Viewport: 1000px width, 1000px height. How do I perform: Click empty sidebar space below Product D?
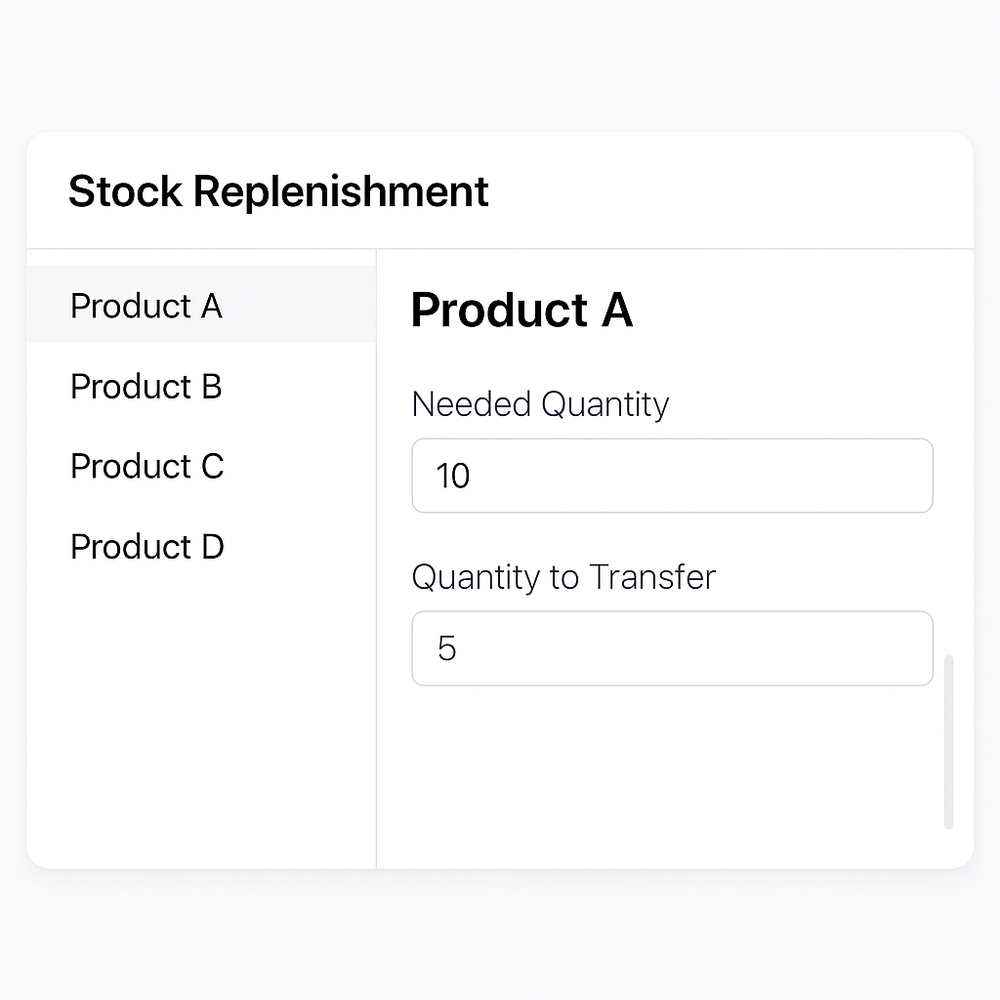click(x=200, y=720)
